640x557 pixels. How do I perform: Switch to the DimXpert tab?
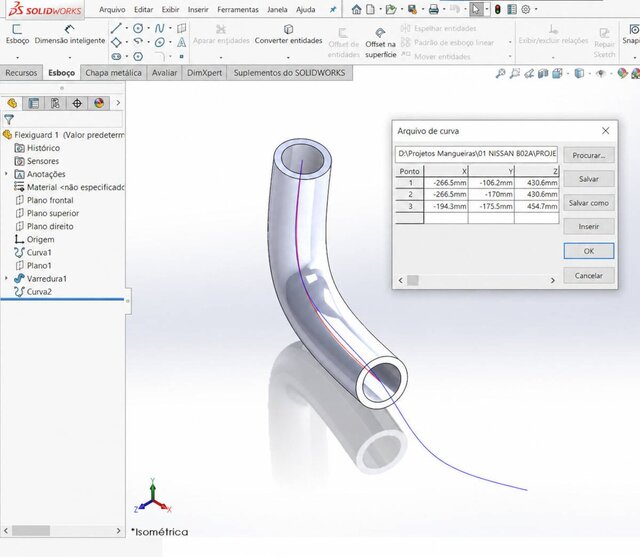click(x=204, y=73)
